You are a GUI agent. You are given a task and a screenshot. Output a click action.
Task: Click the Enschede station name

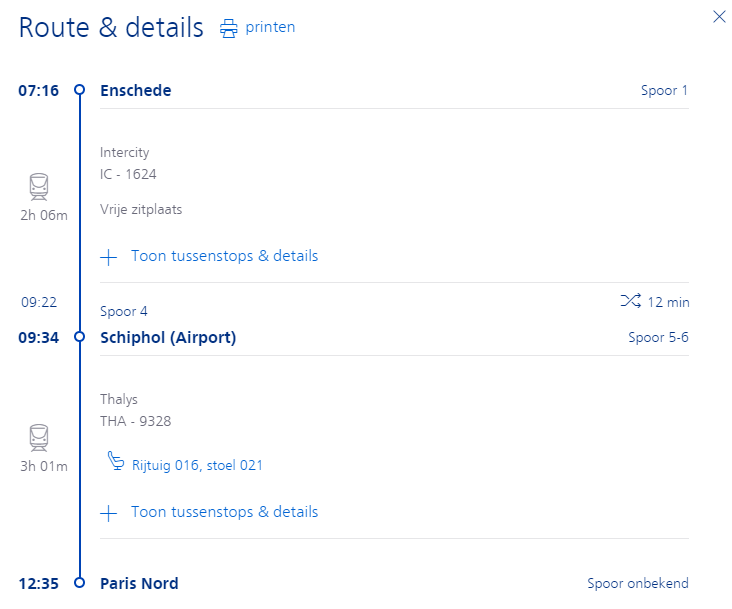coord(136,91)
